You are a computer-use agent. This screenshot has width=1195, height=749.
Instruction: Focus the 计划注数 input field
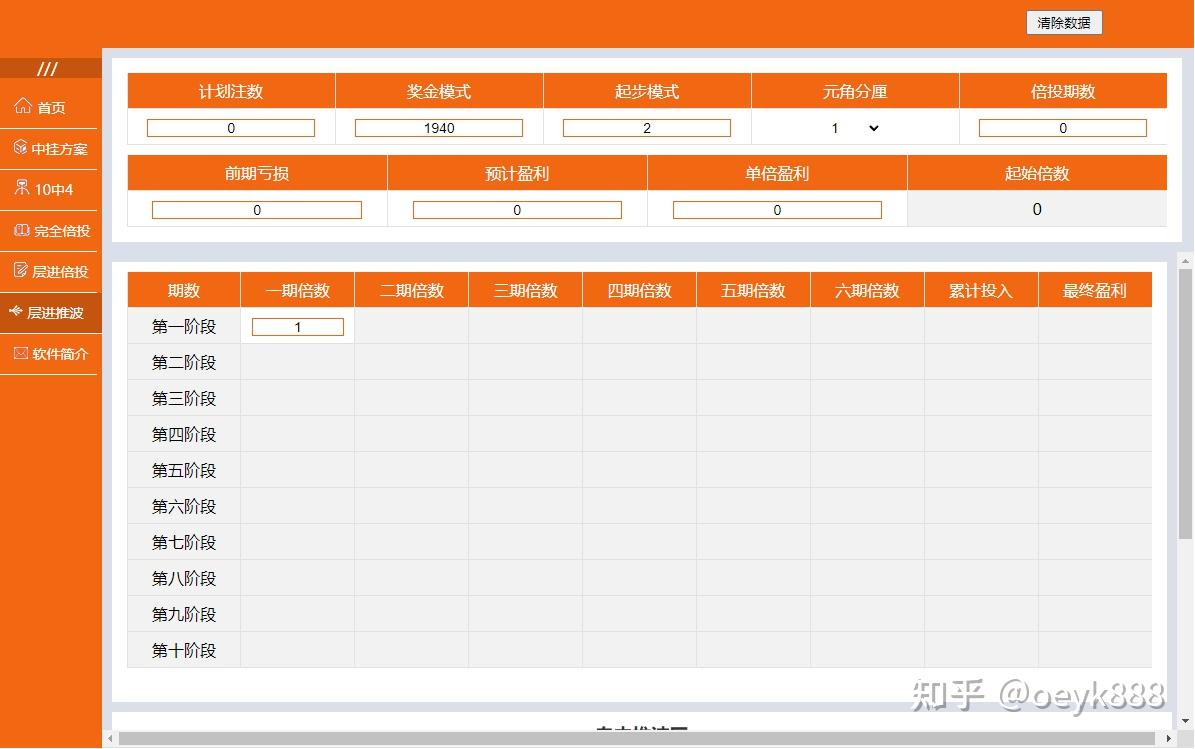click(x=231, y=128)
